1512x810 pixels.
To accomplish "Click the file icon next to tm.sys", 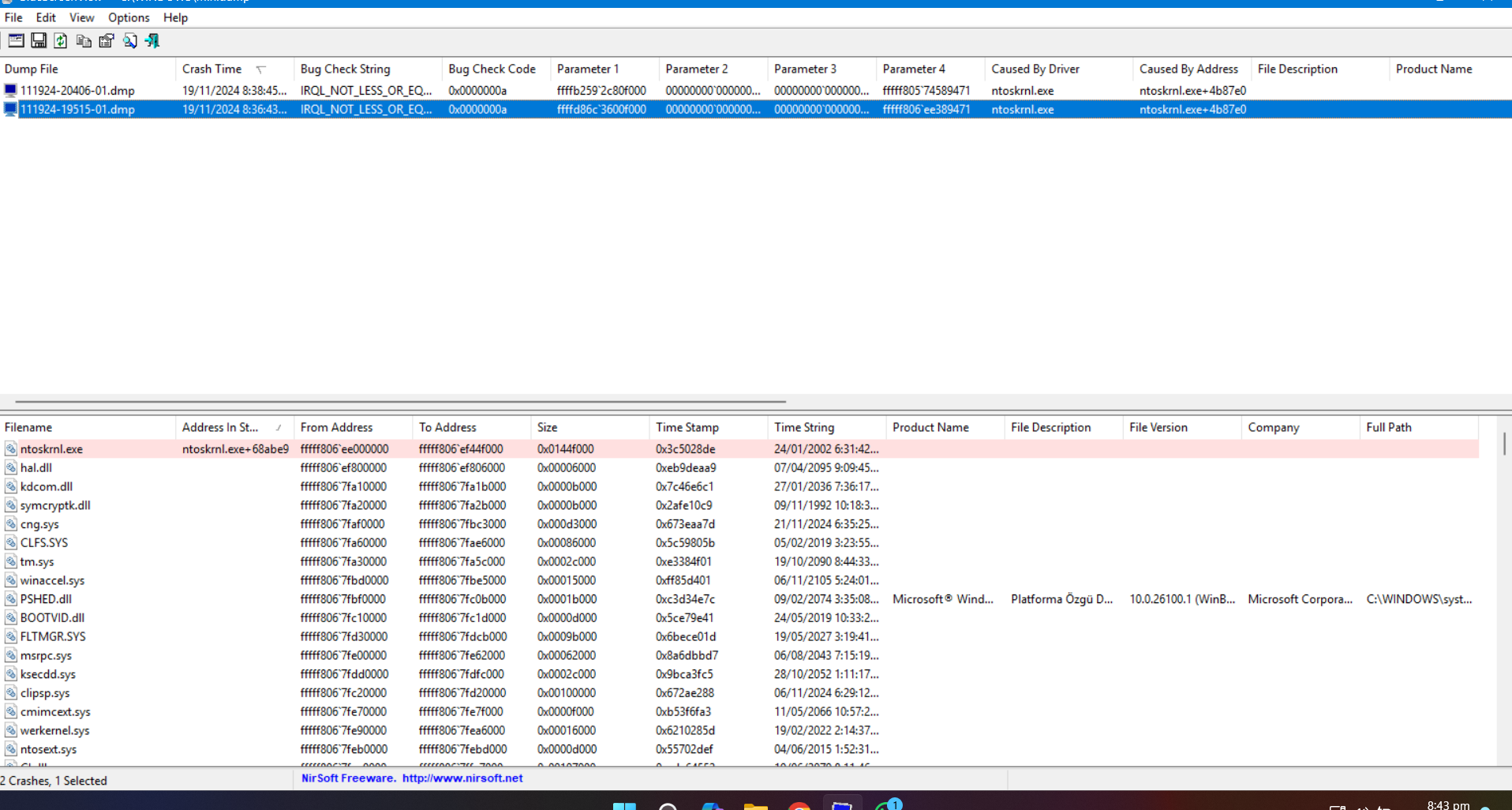I will pyautogui.click(x=11, y=562).
